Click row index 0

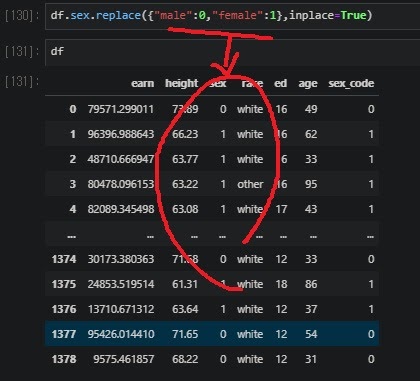click(73, 109)
